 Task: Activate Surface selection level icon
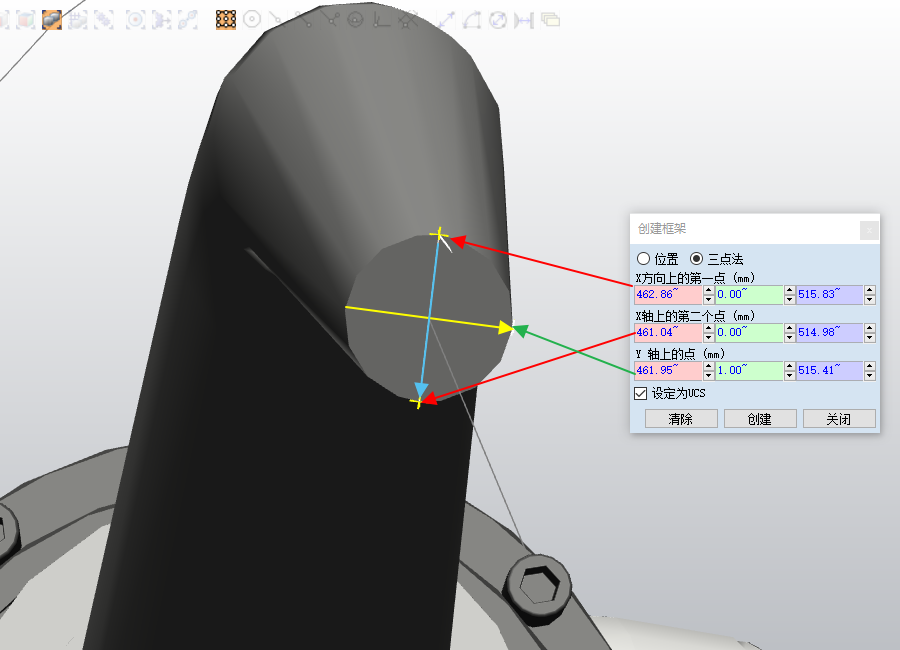pyautogui.click(x=26, y=20)
